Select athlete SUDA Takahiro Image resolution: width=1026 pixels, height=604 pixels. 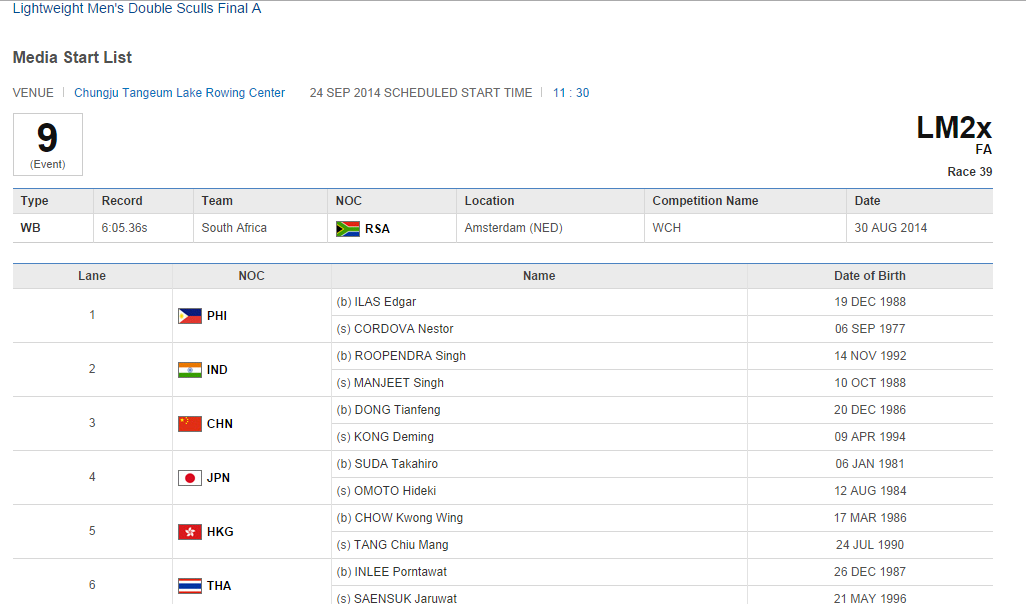396,464
